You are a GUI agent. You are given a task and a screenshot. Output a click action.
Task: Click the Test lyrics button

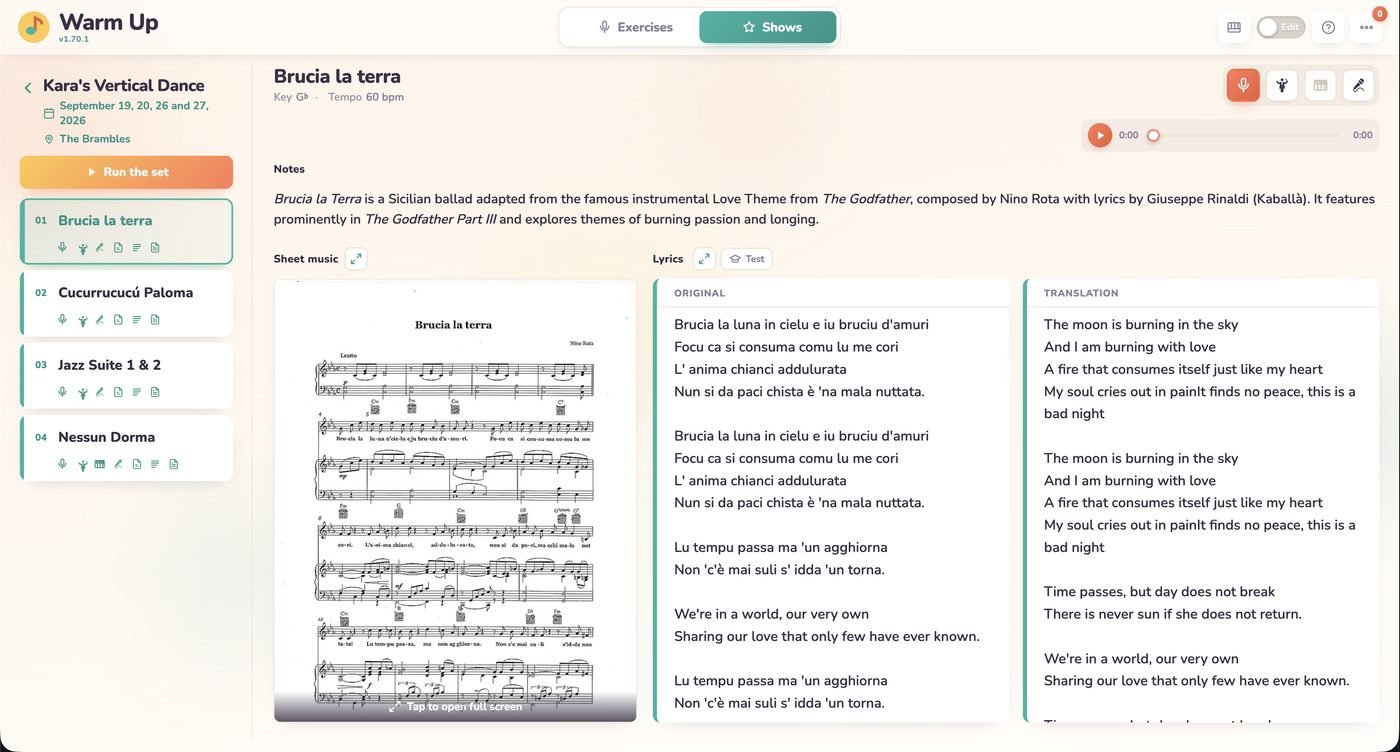pos(747,259)
